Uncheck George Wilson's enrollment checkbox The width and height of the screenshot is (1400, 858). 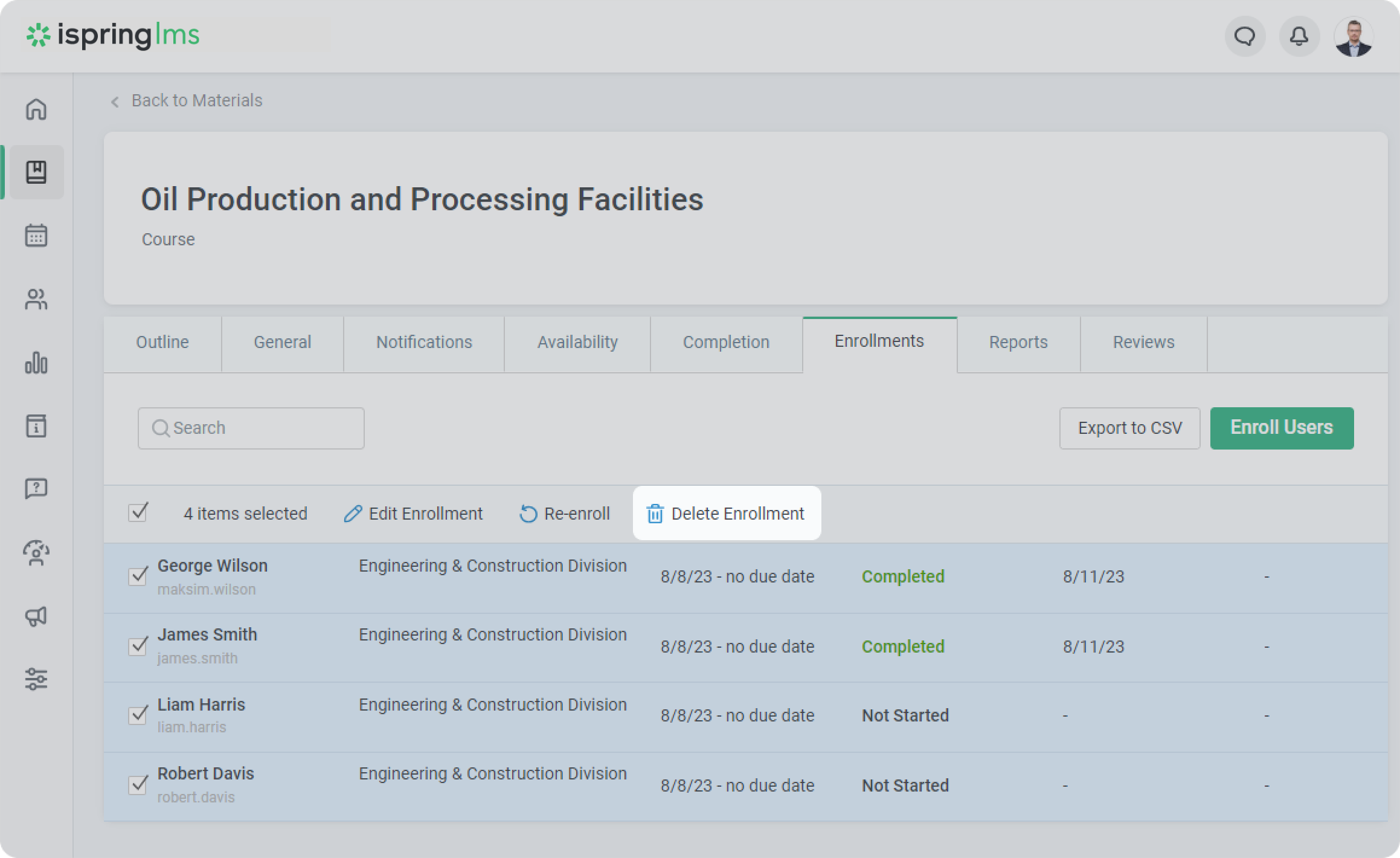pos(138,576)
